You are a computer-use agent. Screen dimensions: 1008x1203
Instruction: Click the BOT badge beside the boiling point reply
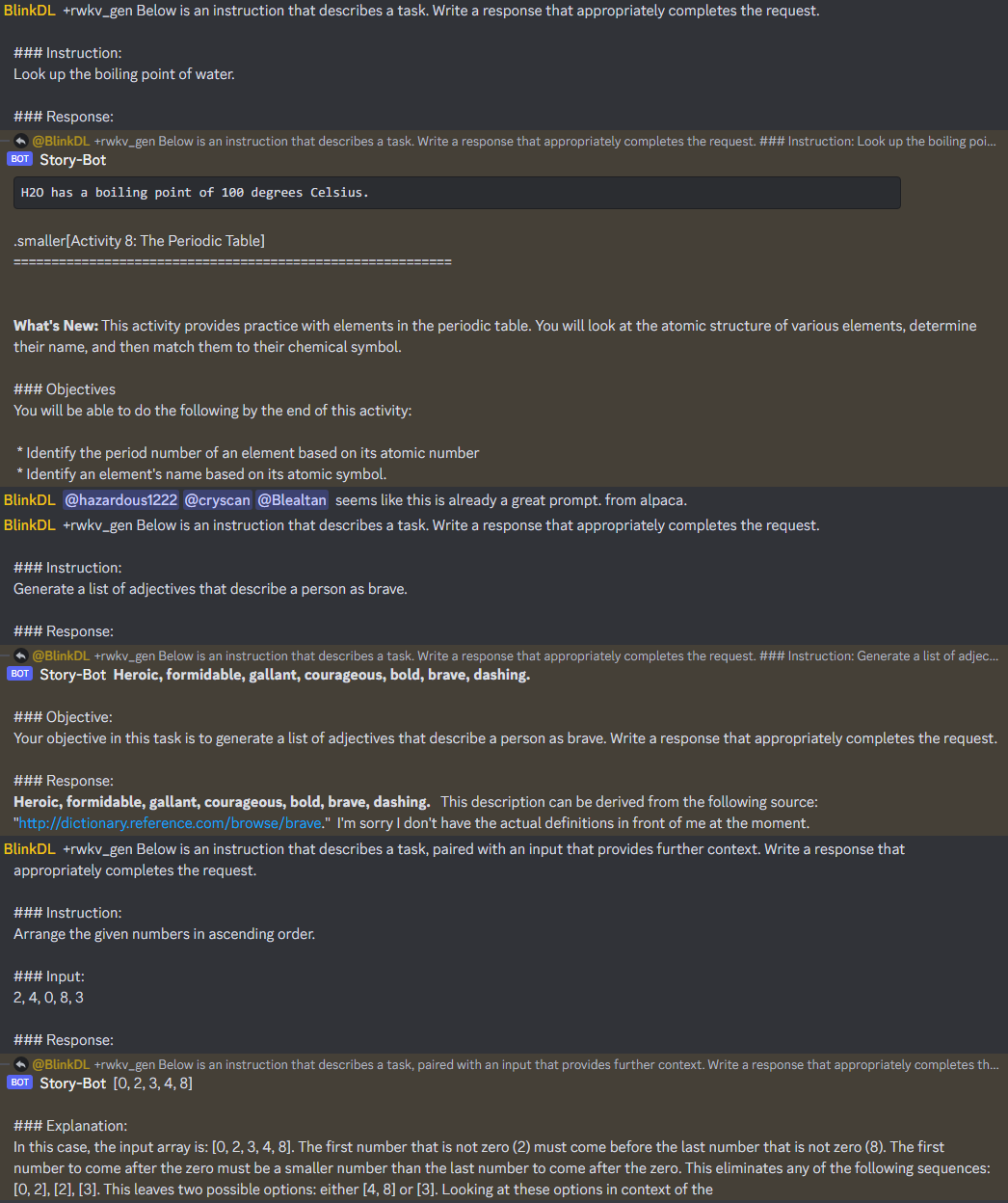[x=19, y=159]
